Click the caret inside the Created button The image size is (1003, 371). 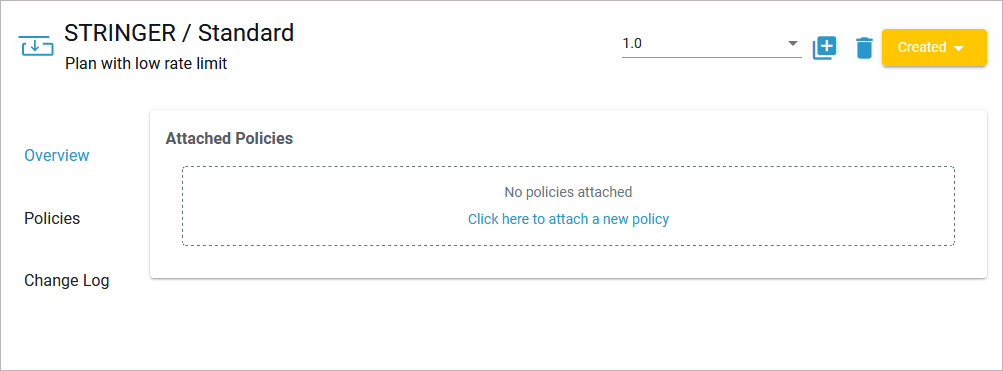point(958,49)
